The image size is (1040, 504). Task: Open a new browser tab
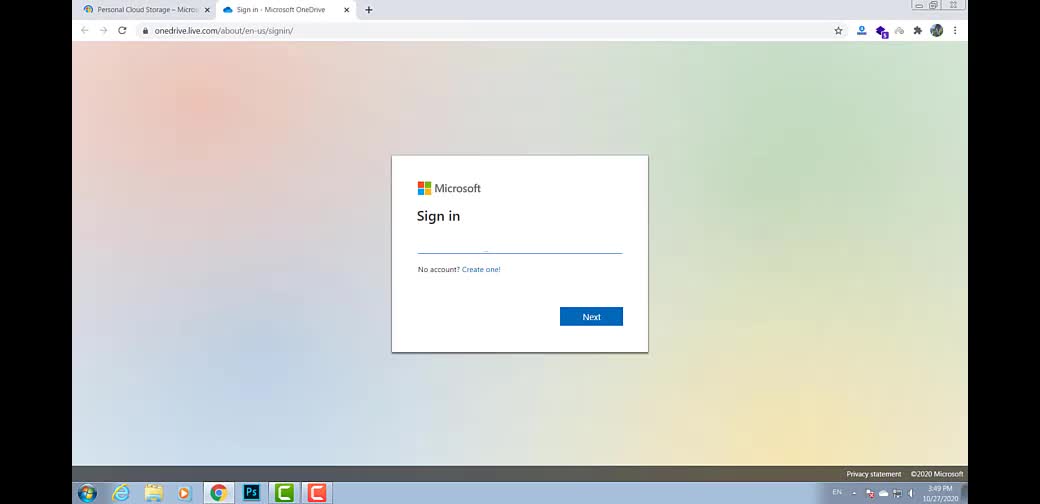coord(369,10)
